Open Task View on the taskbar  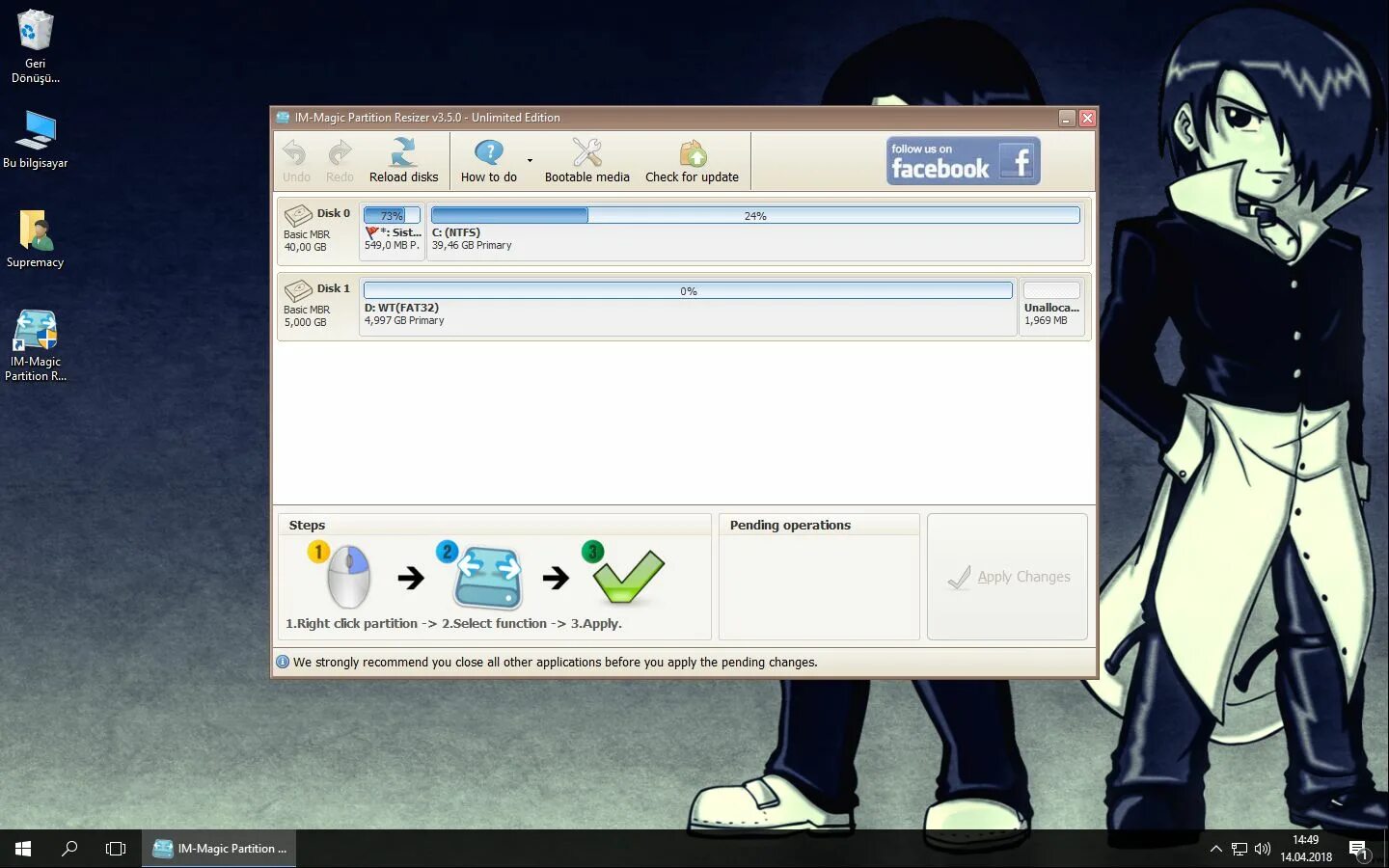[x=116, y=849]
